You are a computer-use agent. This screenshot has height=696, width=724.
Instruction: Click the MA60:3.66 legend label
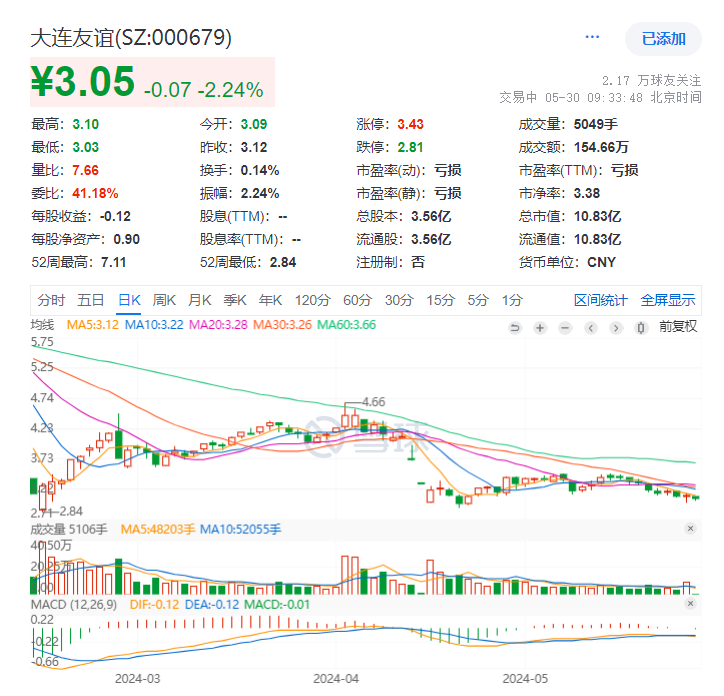[347, 325]
